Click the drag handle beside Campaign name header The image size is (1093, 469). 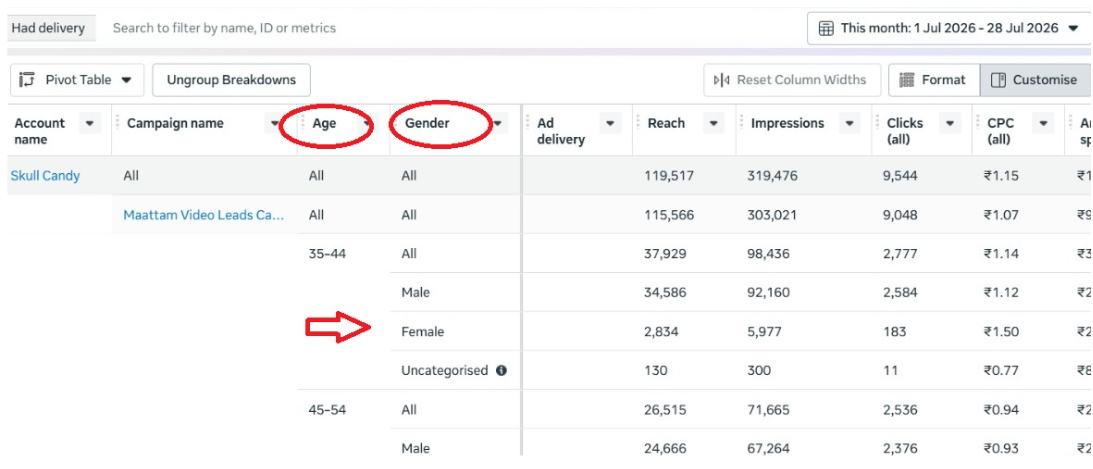pyautogui.click(x=117, y=123)
